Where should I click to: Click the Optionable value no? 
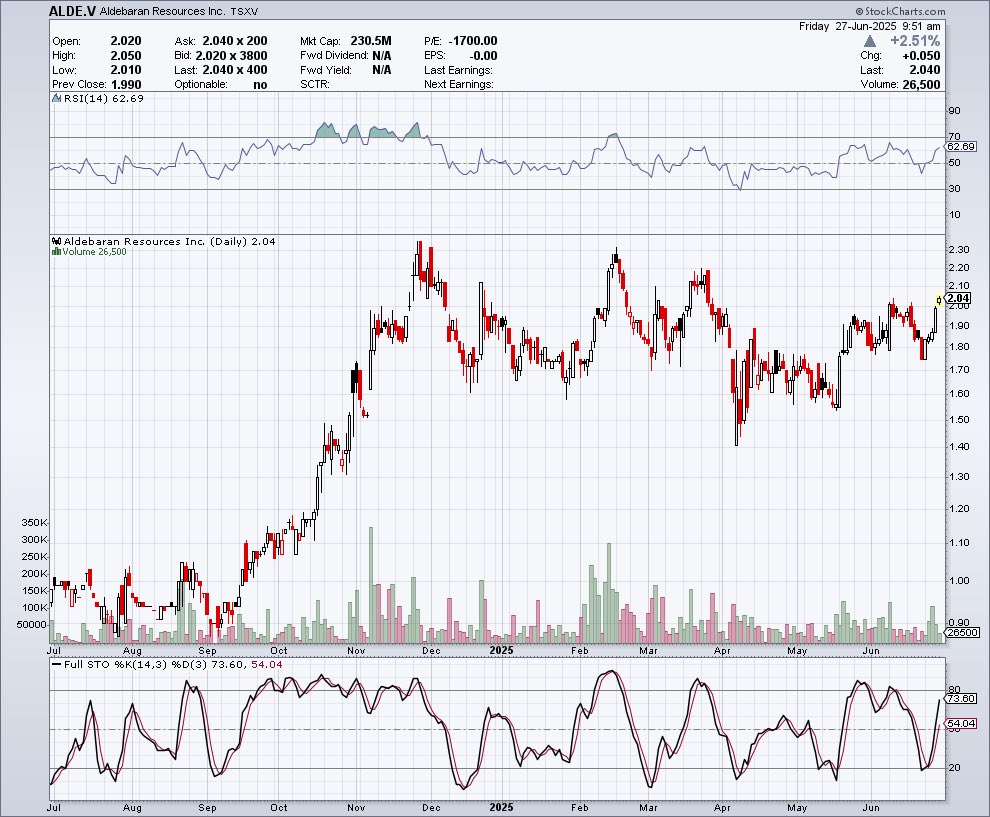260,85
